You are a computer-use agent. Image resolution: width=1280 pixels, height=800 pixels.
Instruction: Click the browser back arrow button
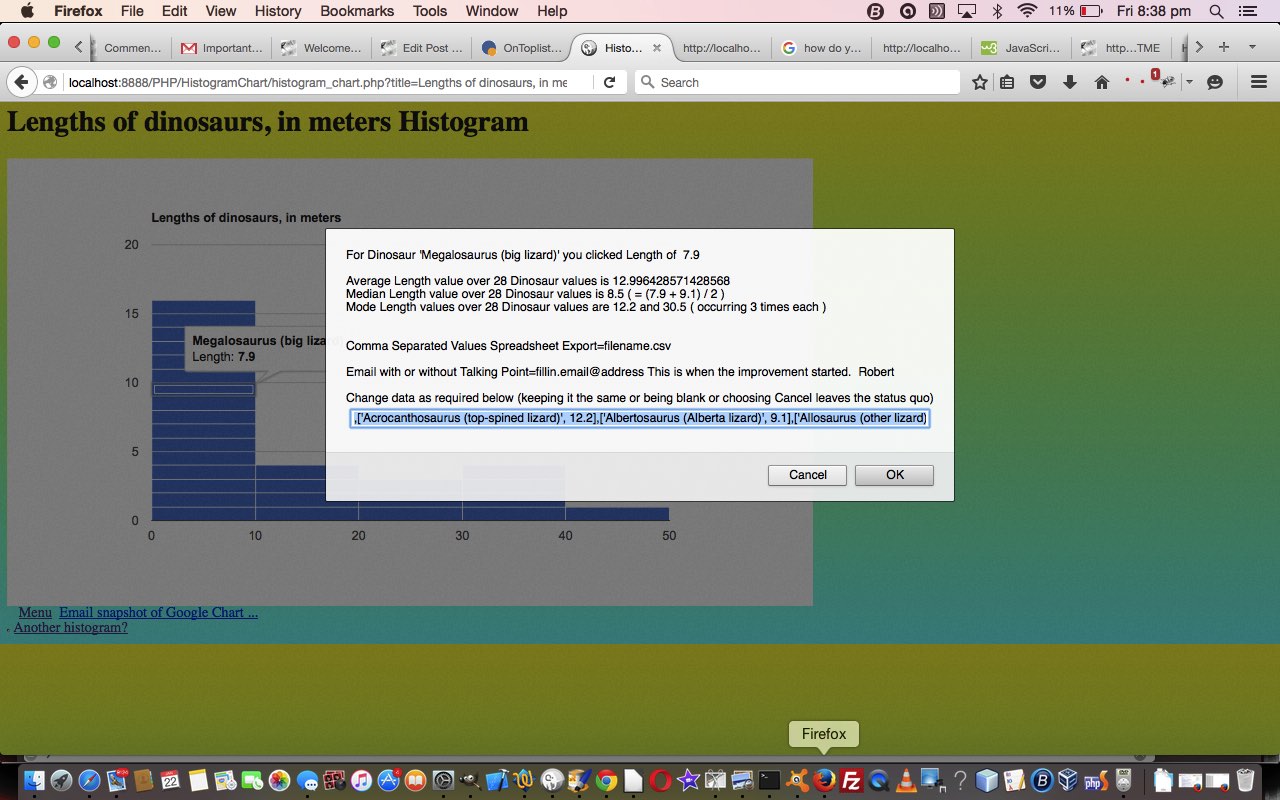(x=22, y=82)
